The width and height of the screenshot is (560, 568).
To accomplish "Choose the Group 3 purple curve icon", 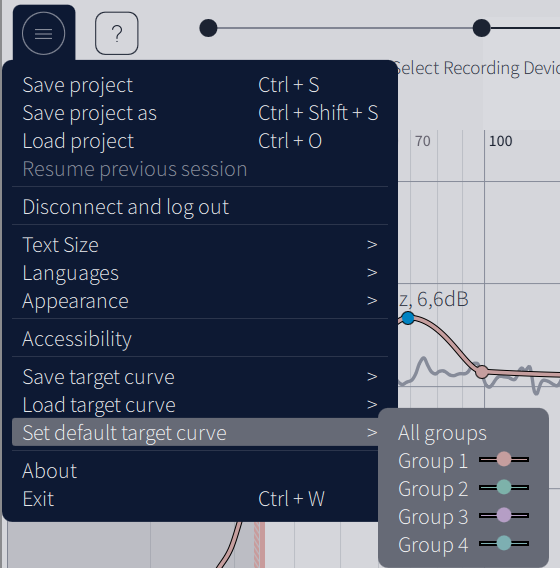I will click(x=504, y=515).
